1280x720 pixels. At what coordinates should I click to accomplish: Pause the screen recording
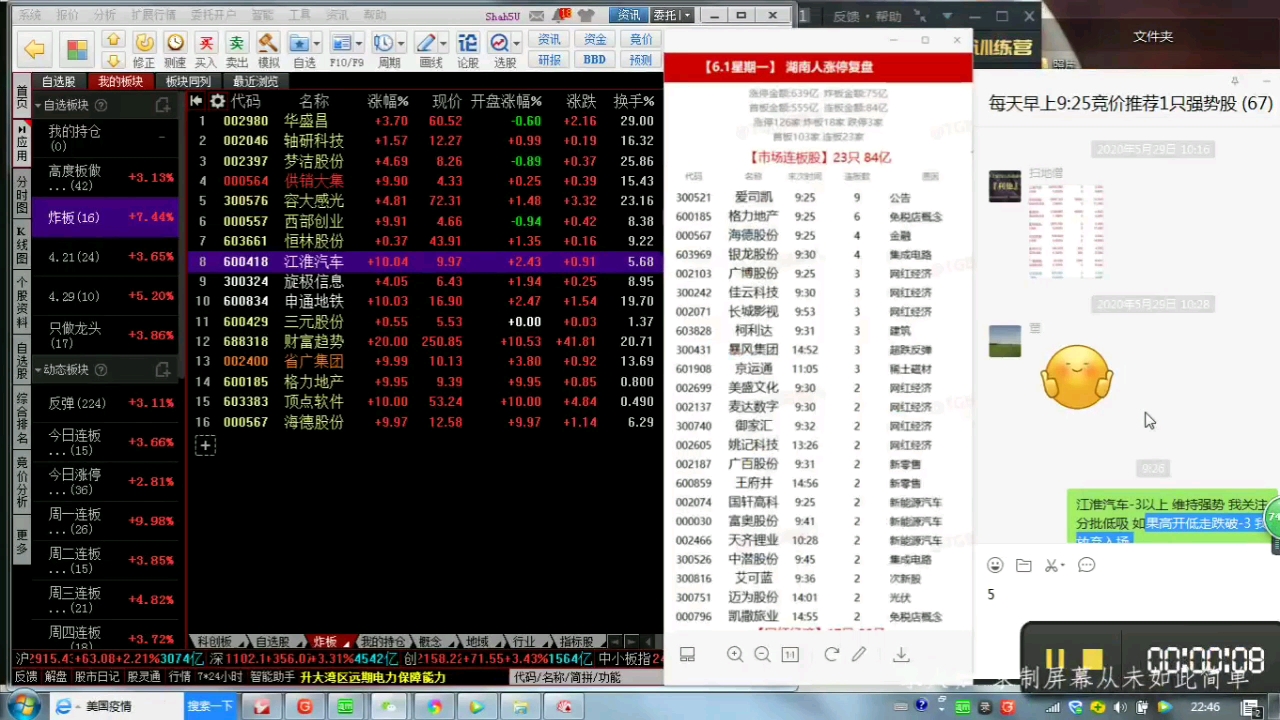click(x=1055, y=659)
